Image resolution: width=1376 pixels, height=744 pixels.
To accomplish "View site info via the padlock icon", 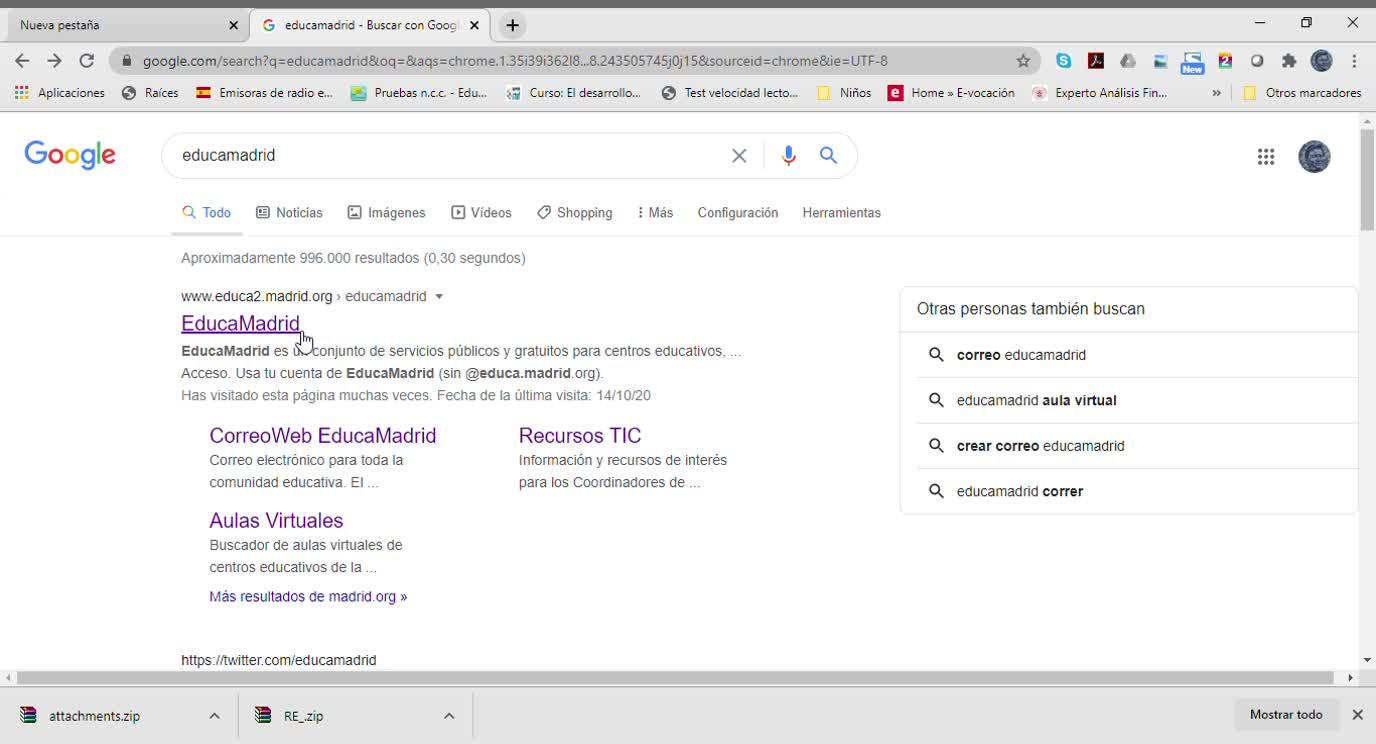I will click(x=126, y=61).
